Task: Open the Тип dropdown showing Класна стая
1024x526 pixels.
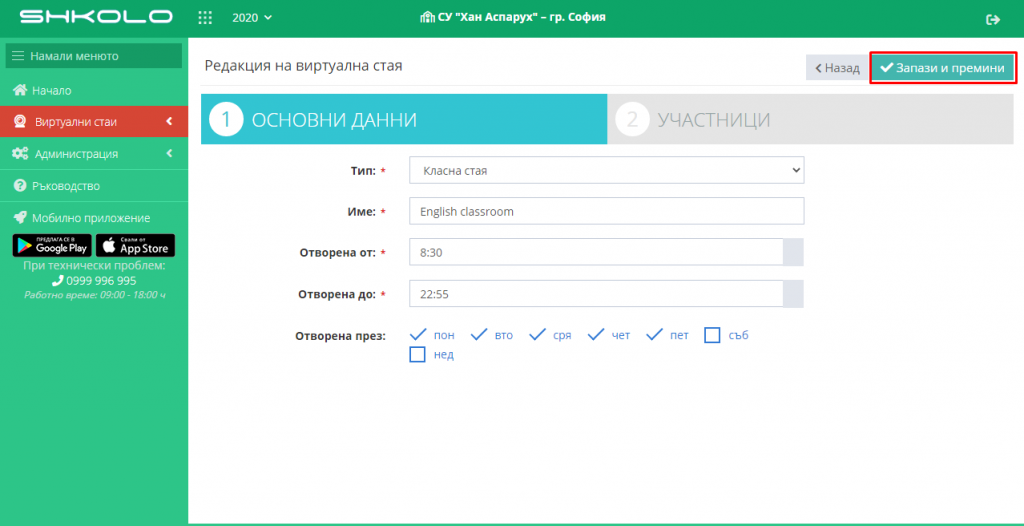Action: pyautogui.click(x=607, y=171)
